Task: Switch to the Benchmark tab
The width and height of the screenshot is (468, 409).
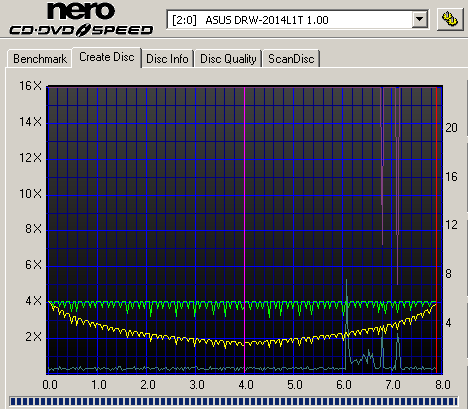Action: pos(40,59)
